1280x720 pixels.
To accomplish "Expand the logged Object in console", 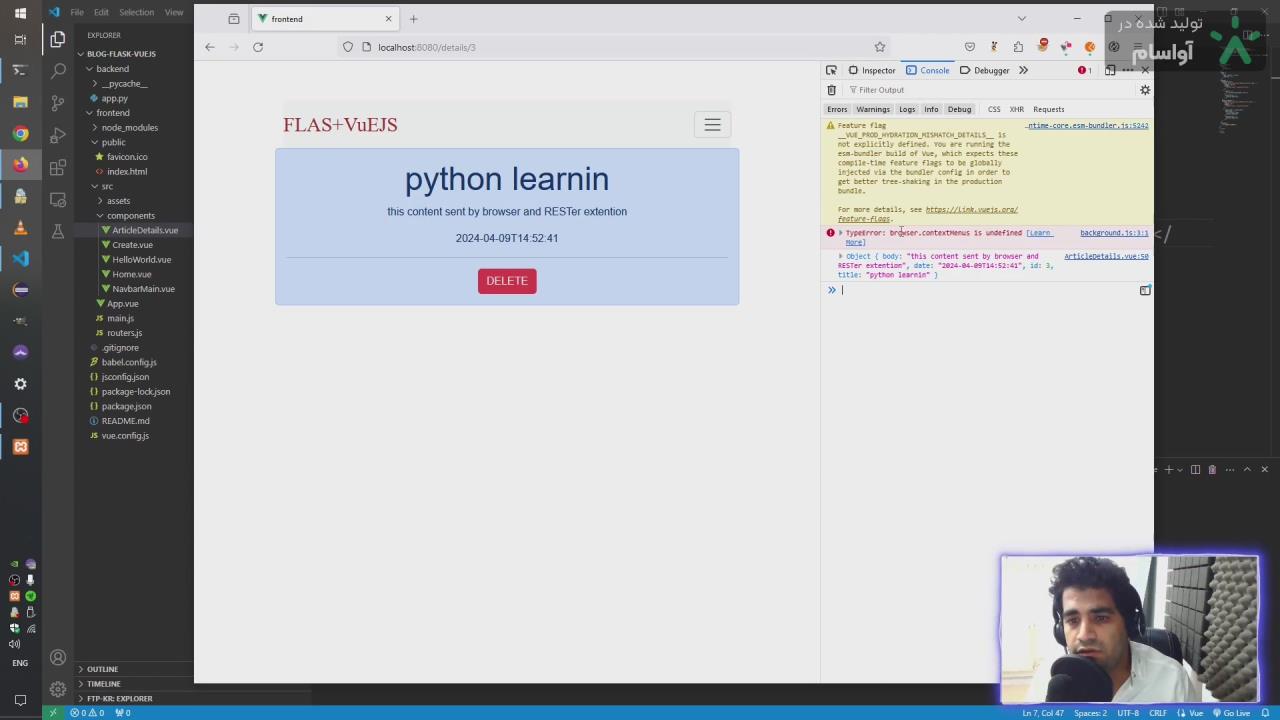I will [841, 256].
